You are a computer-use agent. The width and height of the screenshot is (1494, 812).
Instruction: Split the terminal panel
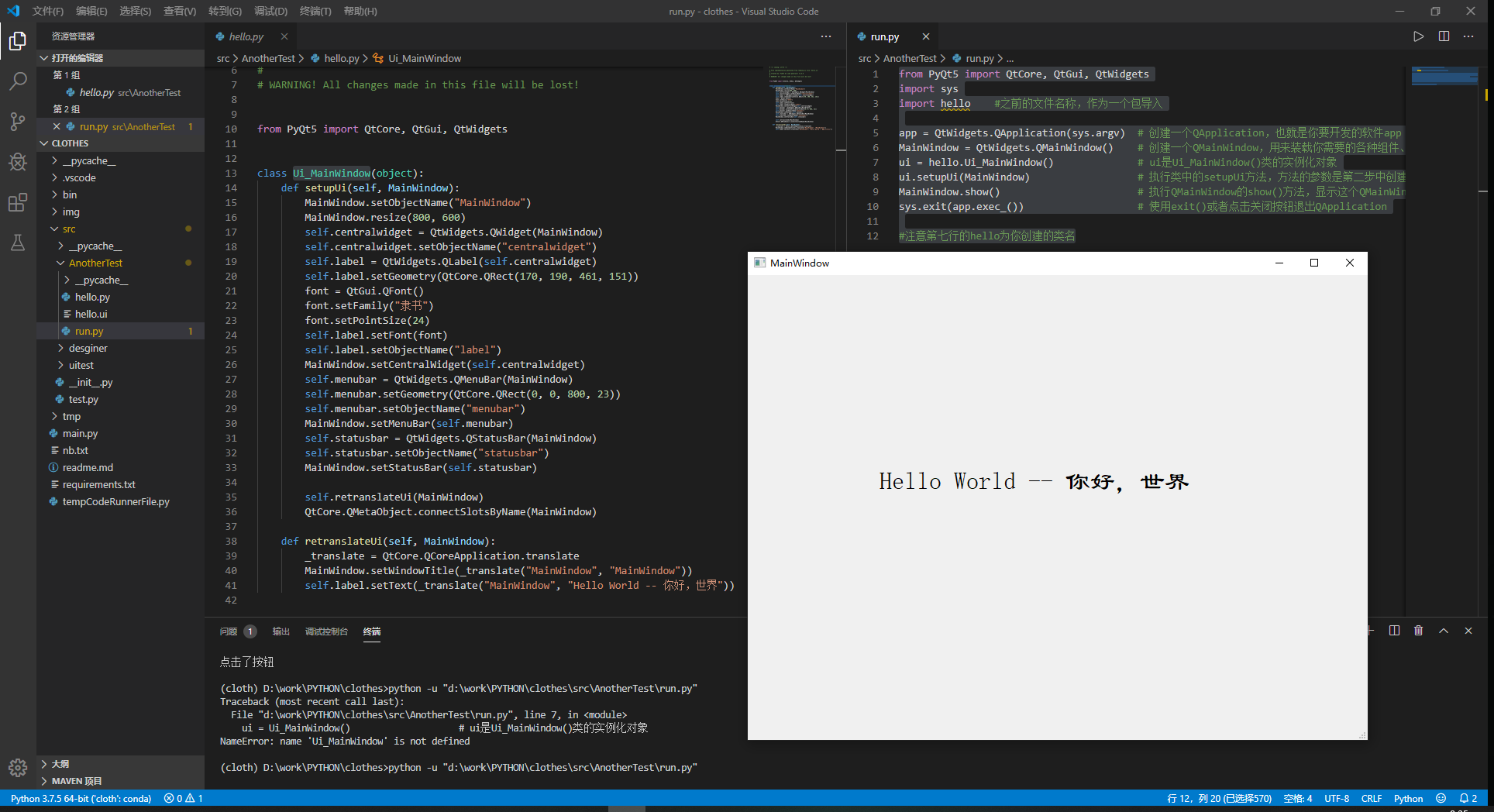click(x=1394, y=631)
